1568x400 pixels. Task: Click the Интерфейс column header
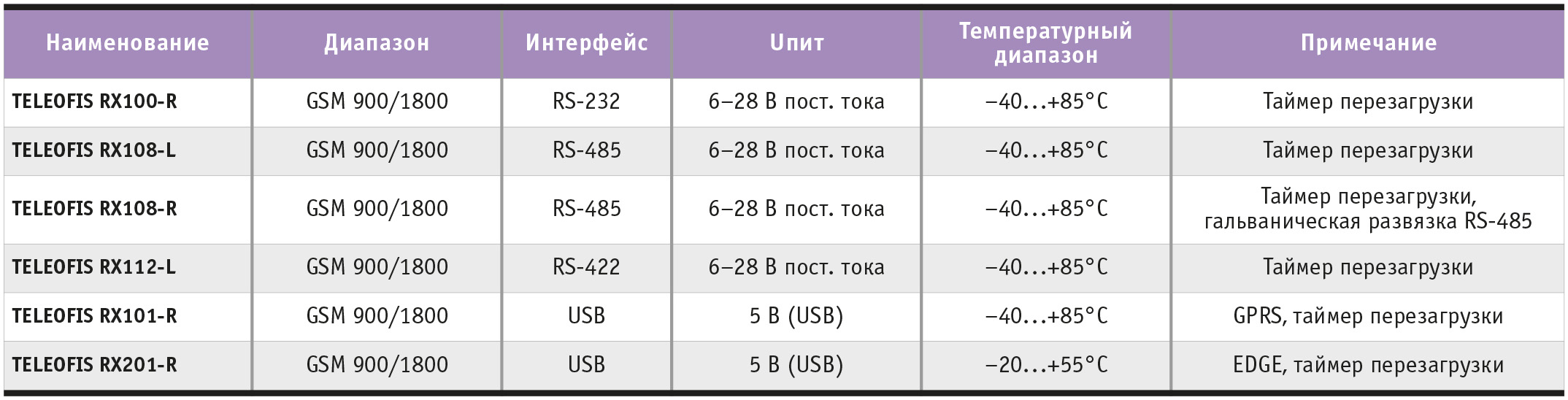[x=587, y=43]
